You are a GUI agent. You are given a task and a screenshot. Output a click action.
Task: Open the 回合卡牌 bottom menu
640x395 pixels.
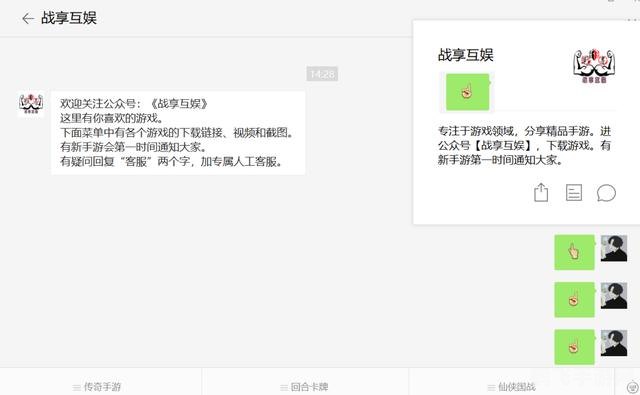tap(304, 386)
